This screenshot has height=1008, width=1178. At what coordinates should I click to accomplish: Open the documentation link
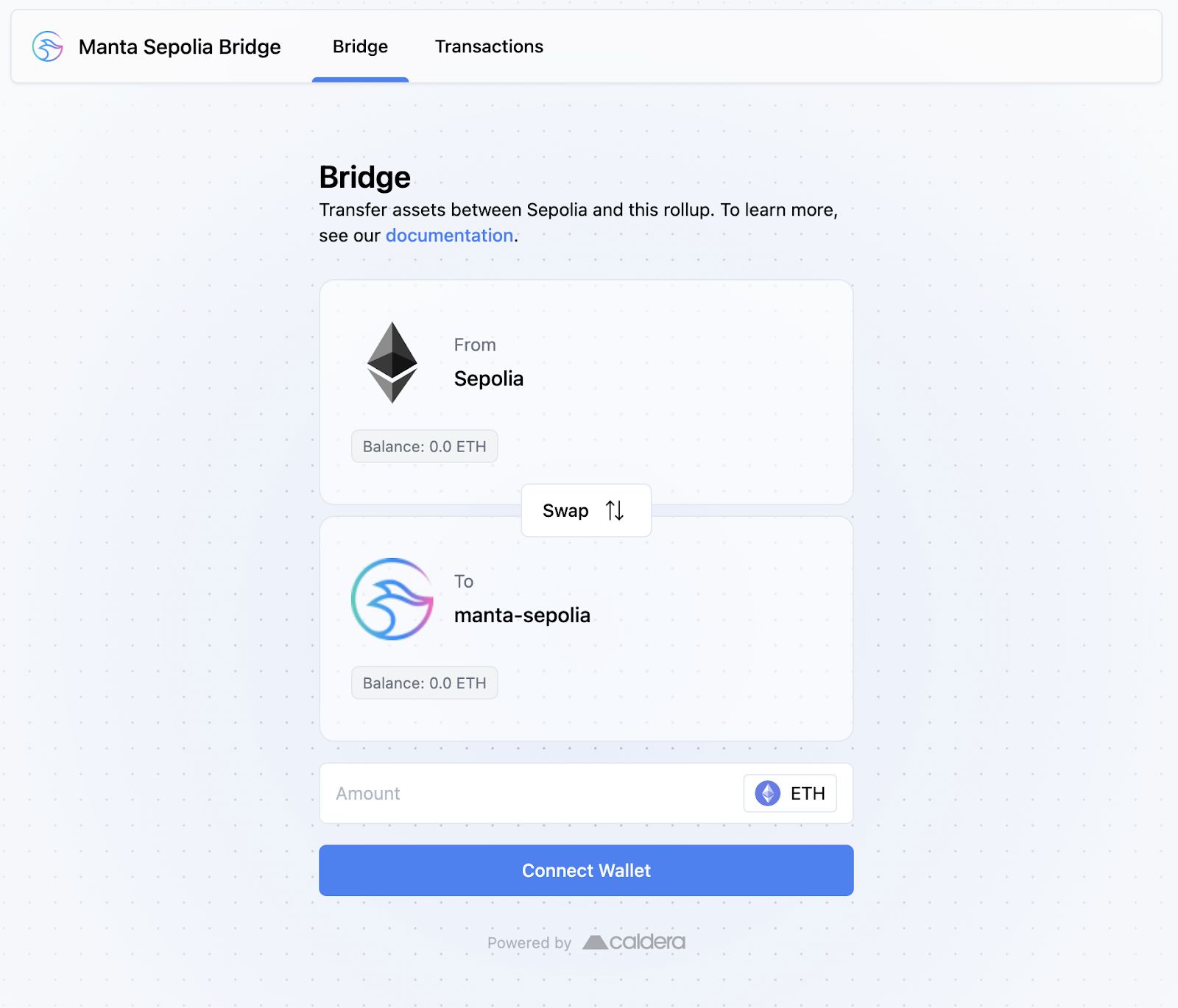pyautogui.click(x=449, y=236)
